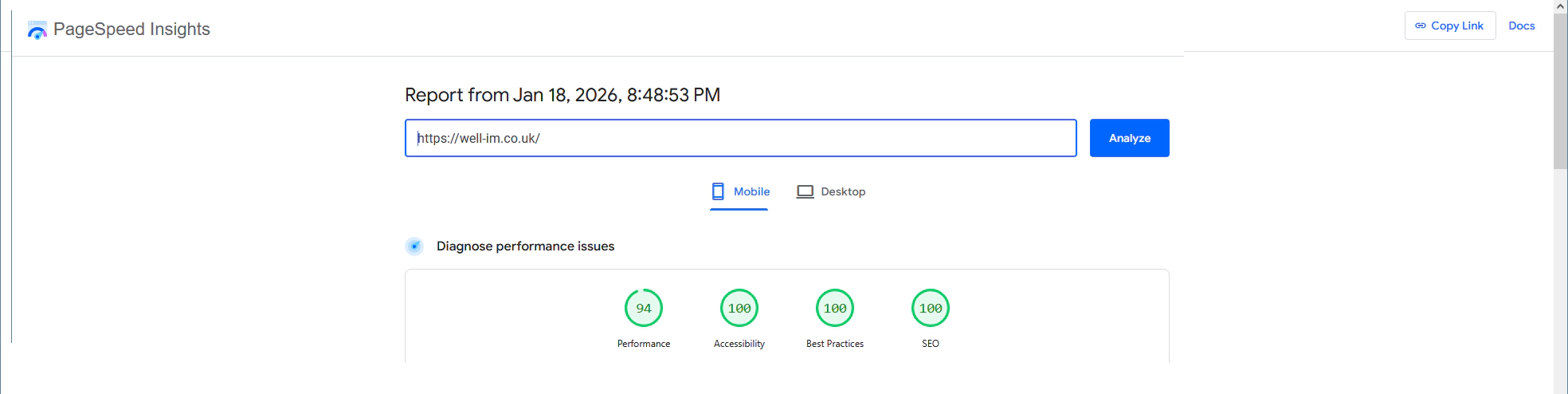Click the Best Practices label
Image resolution: width=1568 pixels, height=394 pixels.
[x=835, y=344]
